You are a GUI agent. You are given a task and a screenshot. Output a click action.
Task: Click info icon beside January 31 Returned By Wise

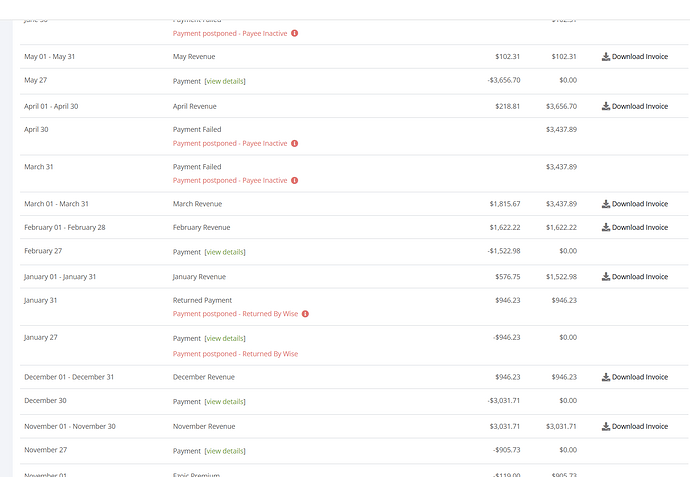(x=305, y=314)
